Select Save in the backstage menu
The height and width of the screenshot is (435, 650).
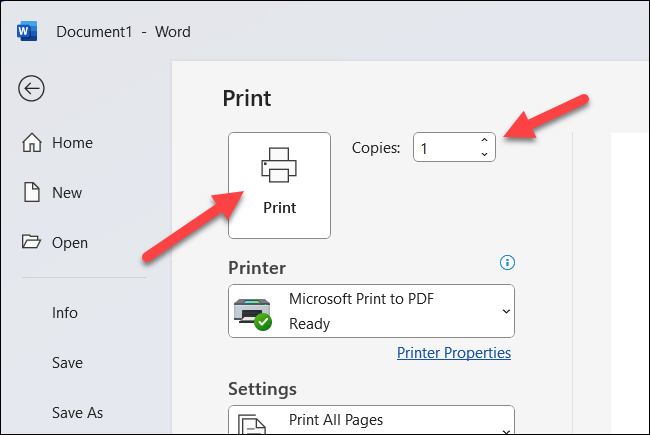pyautogui.click(x=67, y=363)
